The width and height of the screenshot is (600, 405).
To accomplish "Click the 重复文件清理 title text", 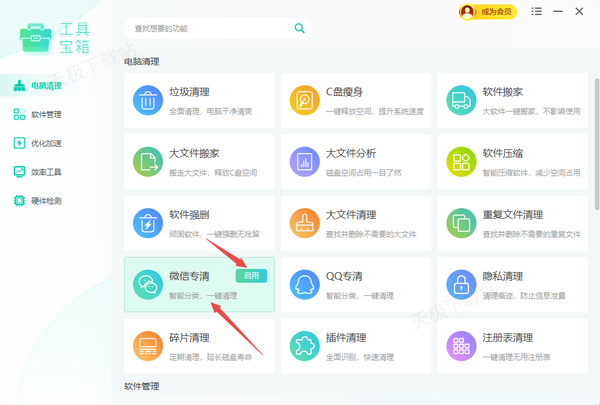I will point(512,215).
